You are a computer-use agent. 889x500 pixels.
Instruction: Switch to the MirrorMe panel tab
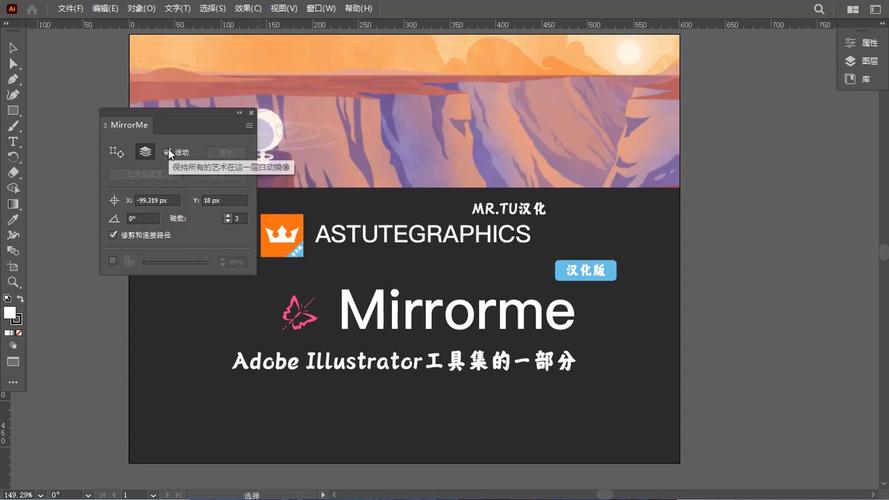129,125
